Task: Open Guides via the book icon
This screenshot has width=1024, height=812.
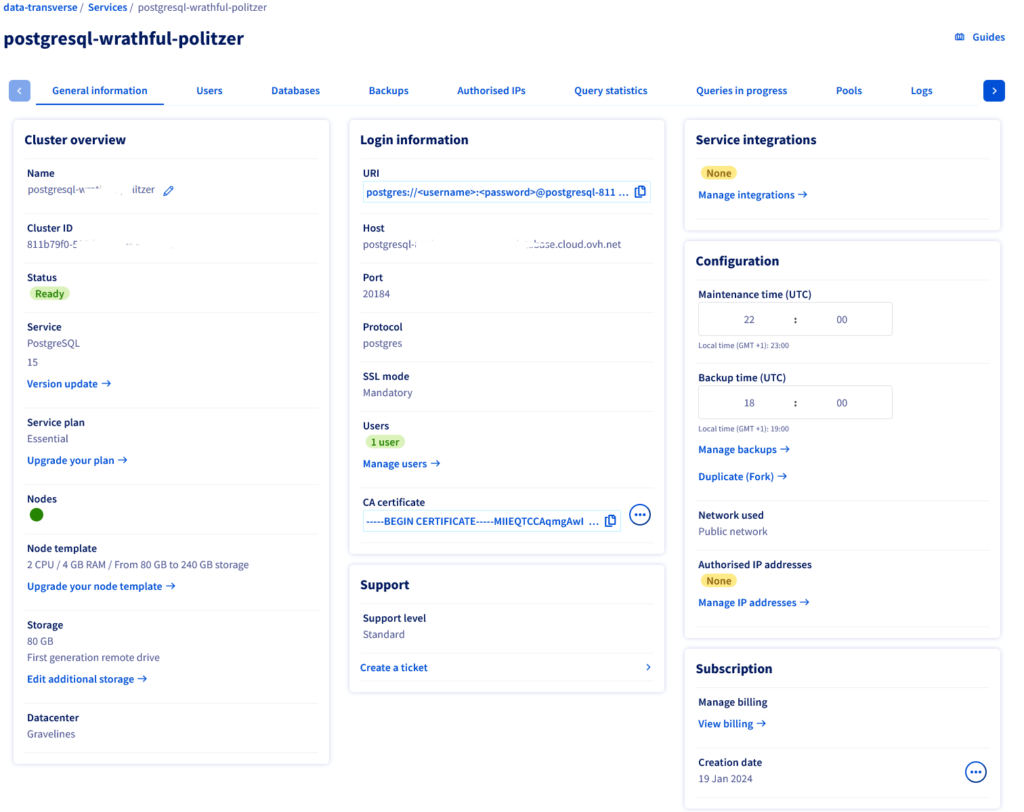Action: [x=959, y=37]
